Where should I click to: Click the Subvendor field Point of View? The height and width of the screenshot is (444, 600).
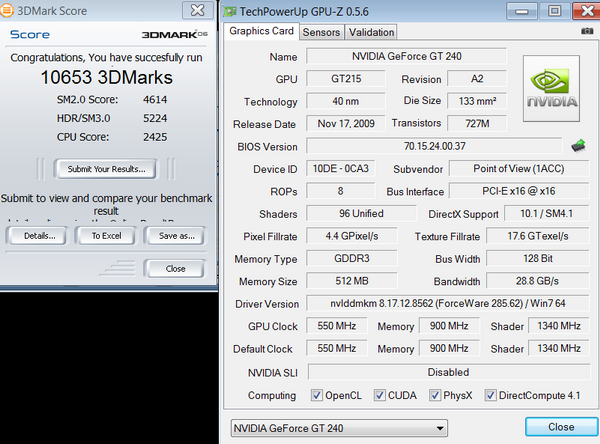click(519, 168)
